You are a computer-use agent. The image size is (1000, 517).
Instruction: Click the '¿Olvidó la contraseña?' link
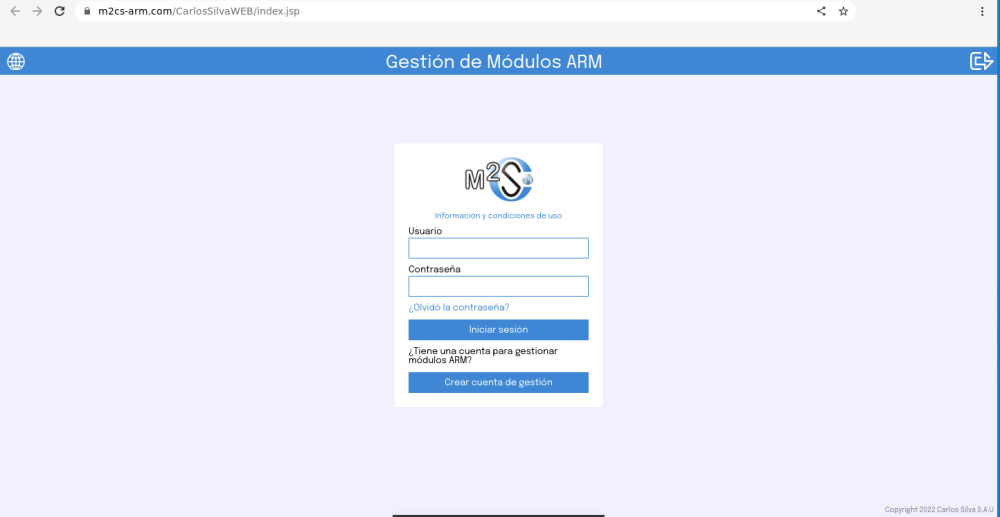(x=459, y=308)
